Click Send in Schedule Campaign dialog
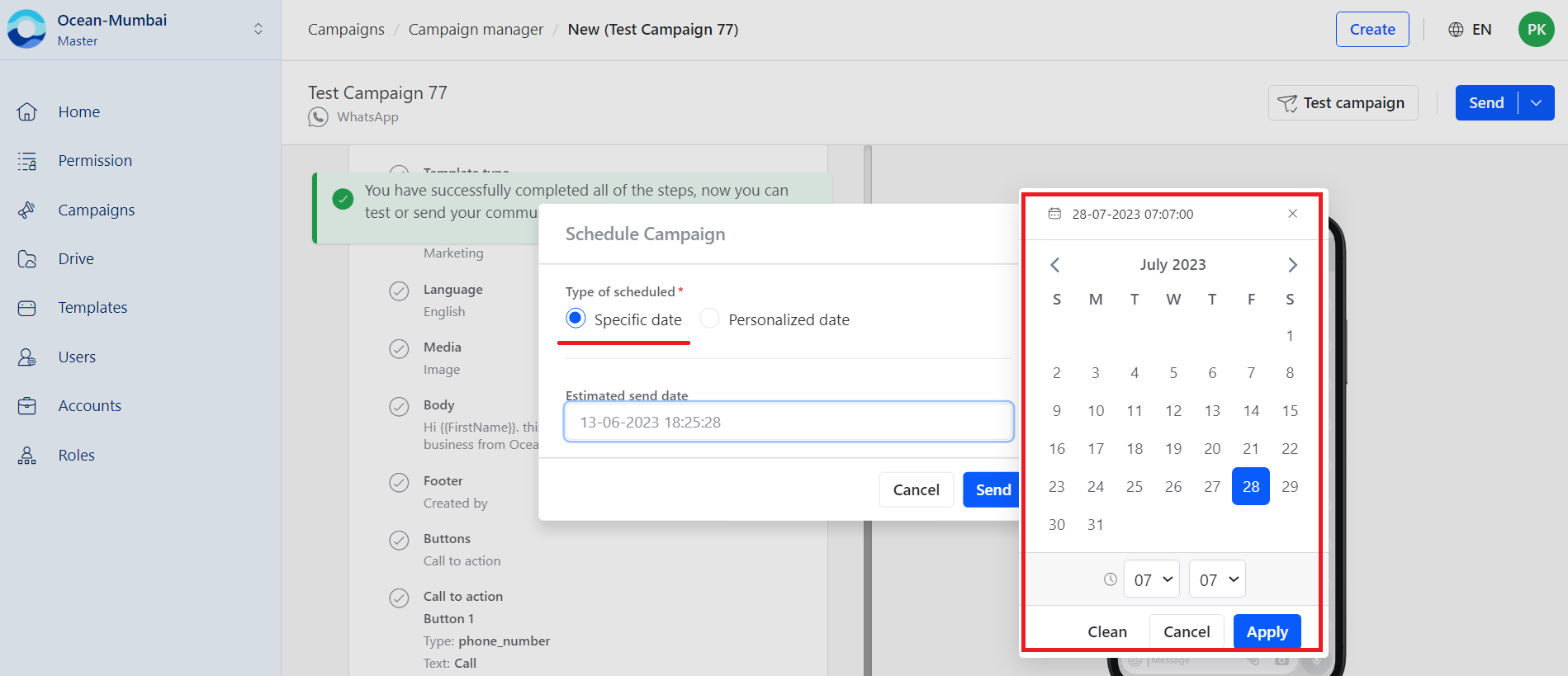 992,489
